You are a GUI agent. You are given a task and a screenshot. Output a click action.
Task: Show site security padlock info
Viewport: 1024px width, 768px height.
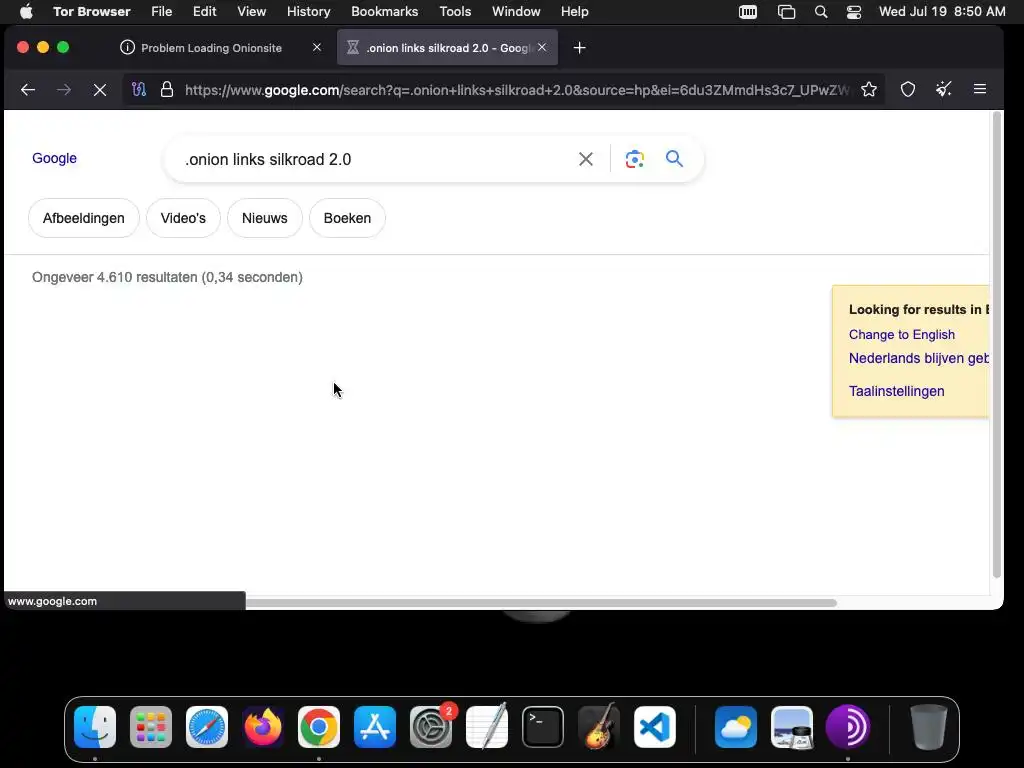point(167,89)
